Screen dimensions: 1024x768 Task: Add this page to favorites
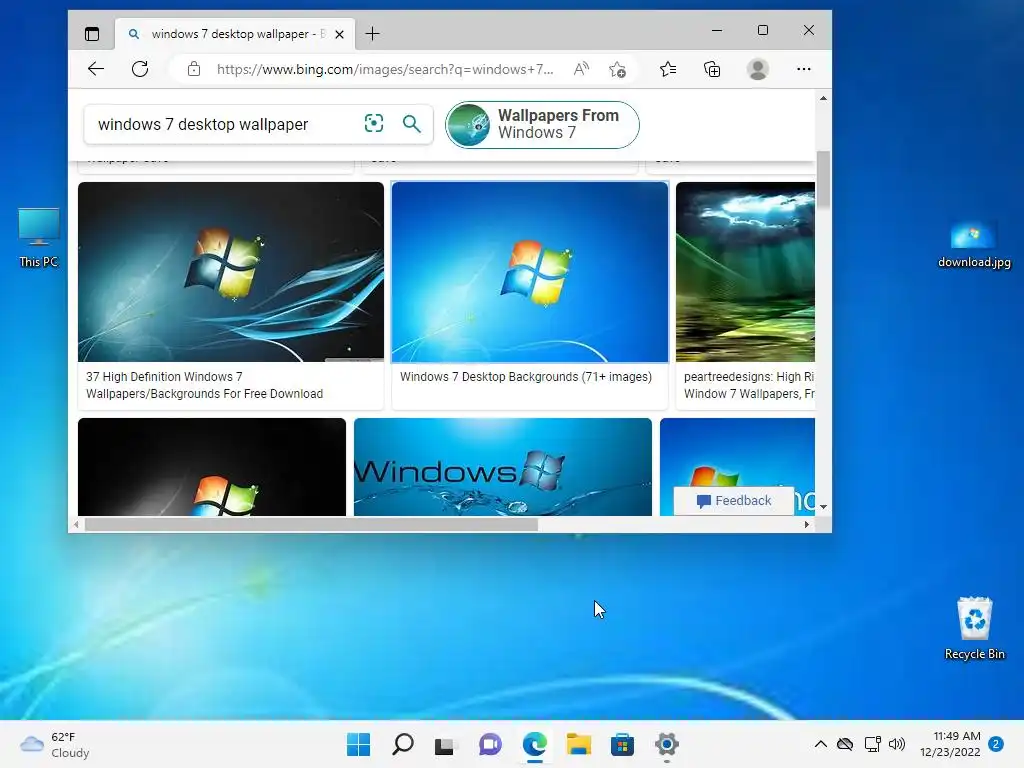(617, 69)
